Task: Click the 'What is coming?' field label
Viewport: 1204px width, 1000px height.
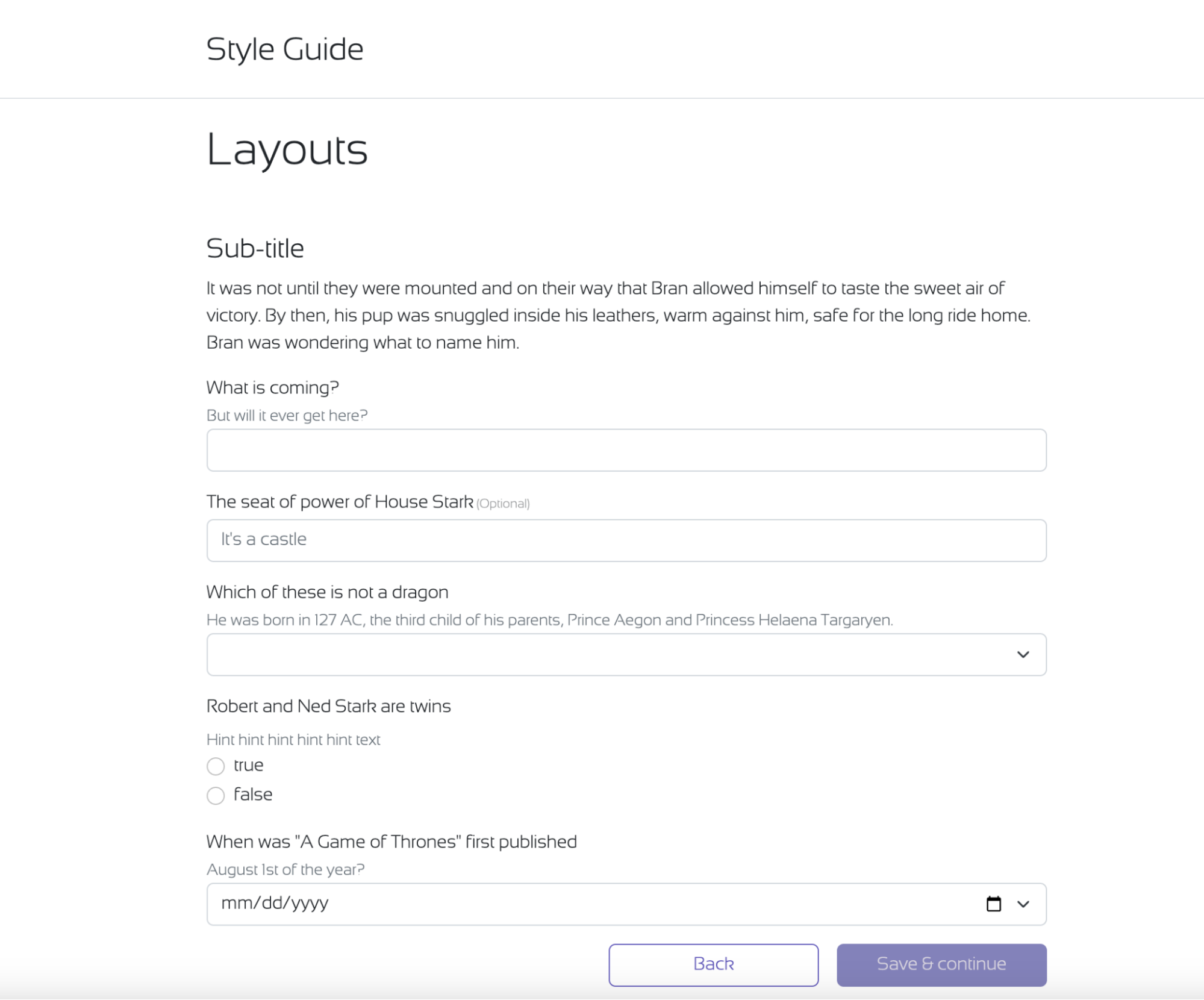Action: coord(272,387)
